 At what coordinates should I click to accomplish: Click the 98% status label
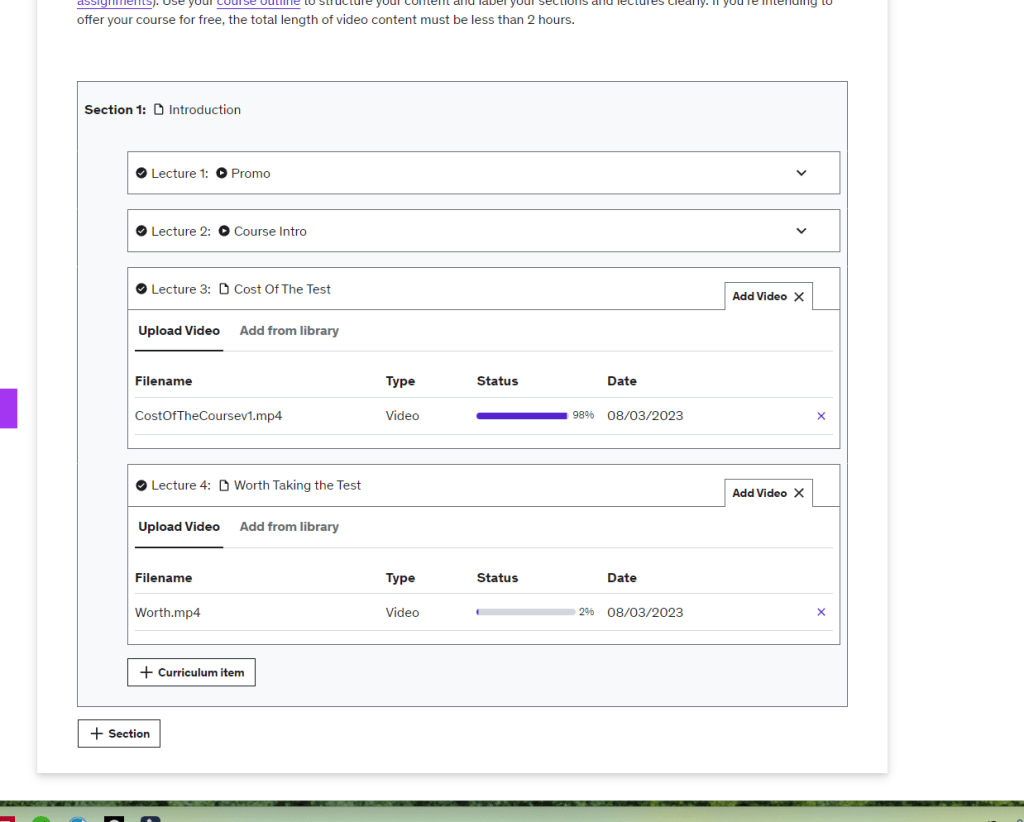[583, 415]
